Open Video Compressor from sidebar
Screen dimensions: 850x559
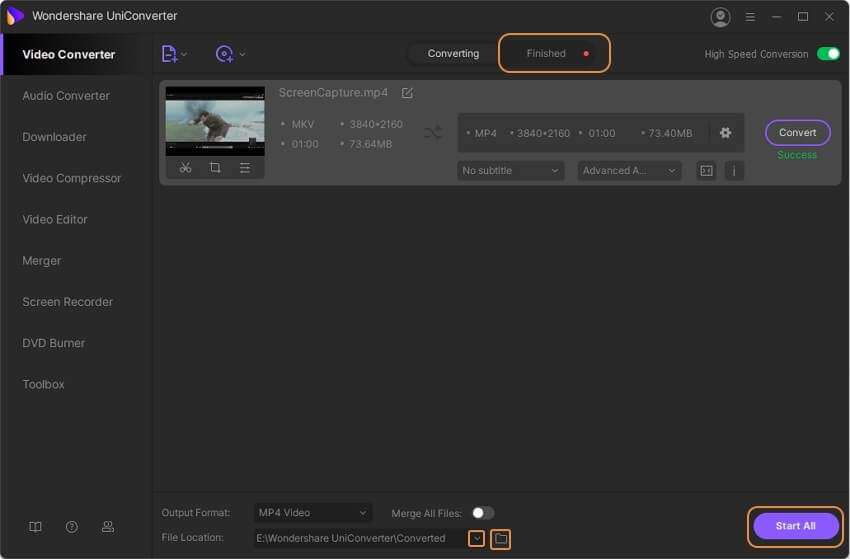(x=72, y=178)
